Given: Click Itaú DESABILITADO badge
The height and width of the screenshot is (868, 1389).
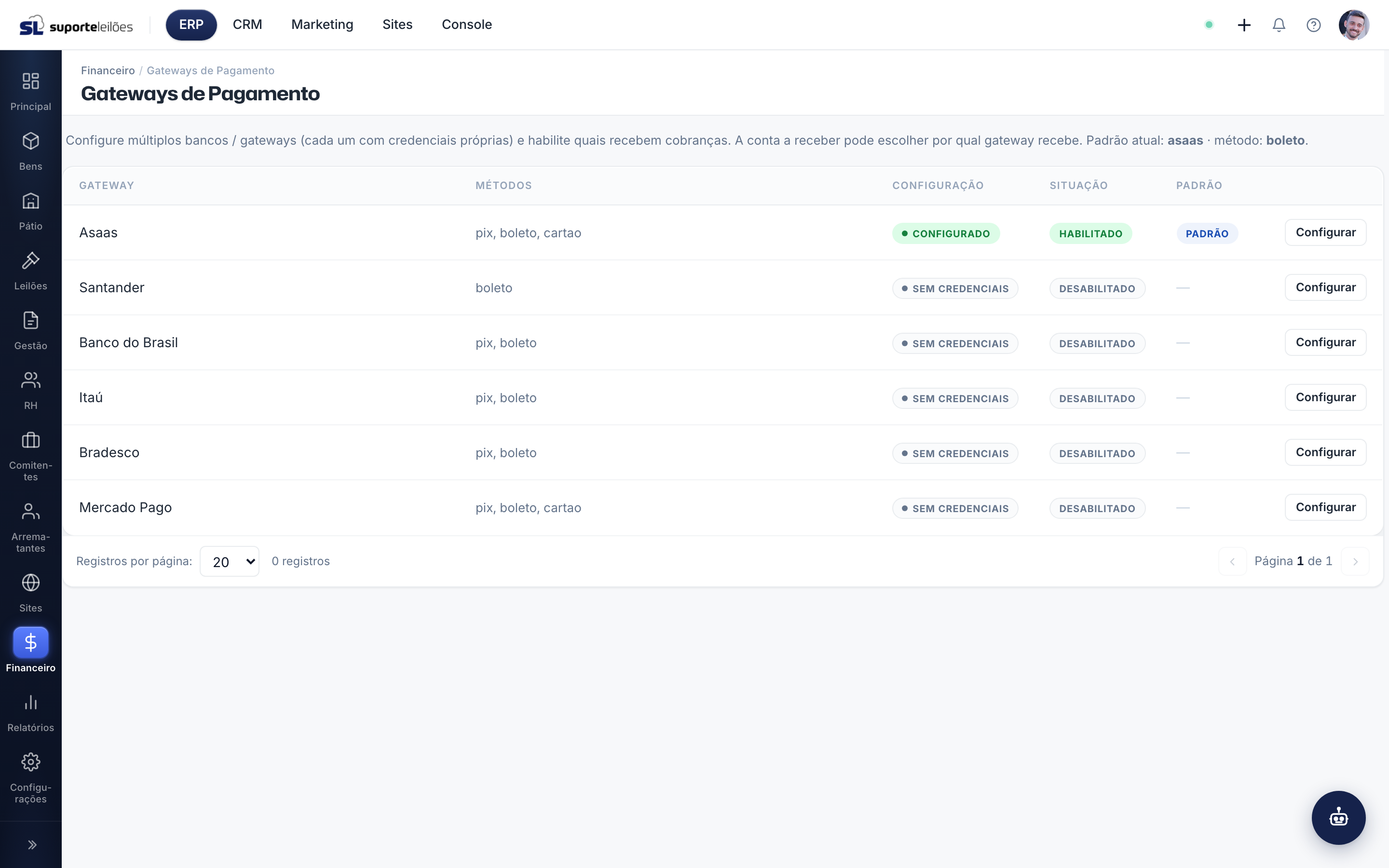Looking at the screenshot, I should click(1097, 398).
